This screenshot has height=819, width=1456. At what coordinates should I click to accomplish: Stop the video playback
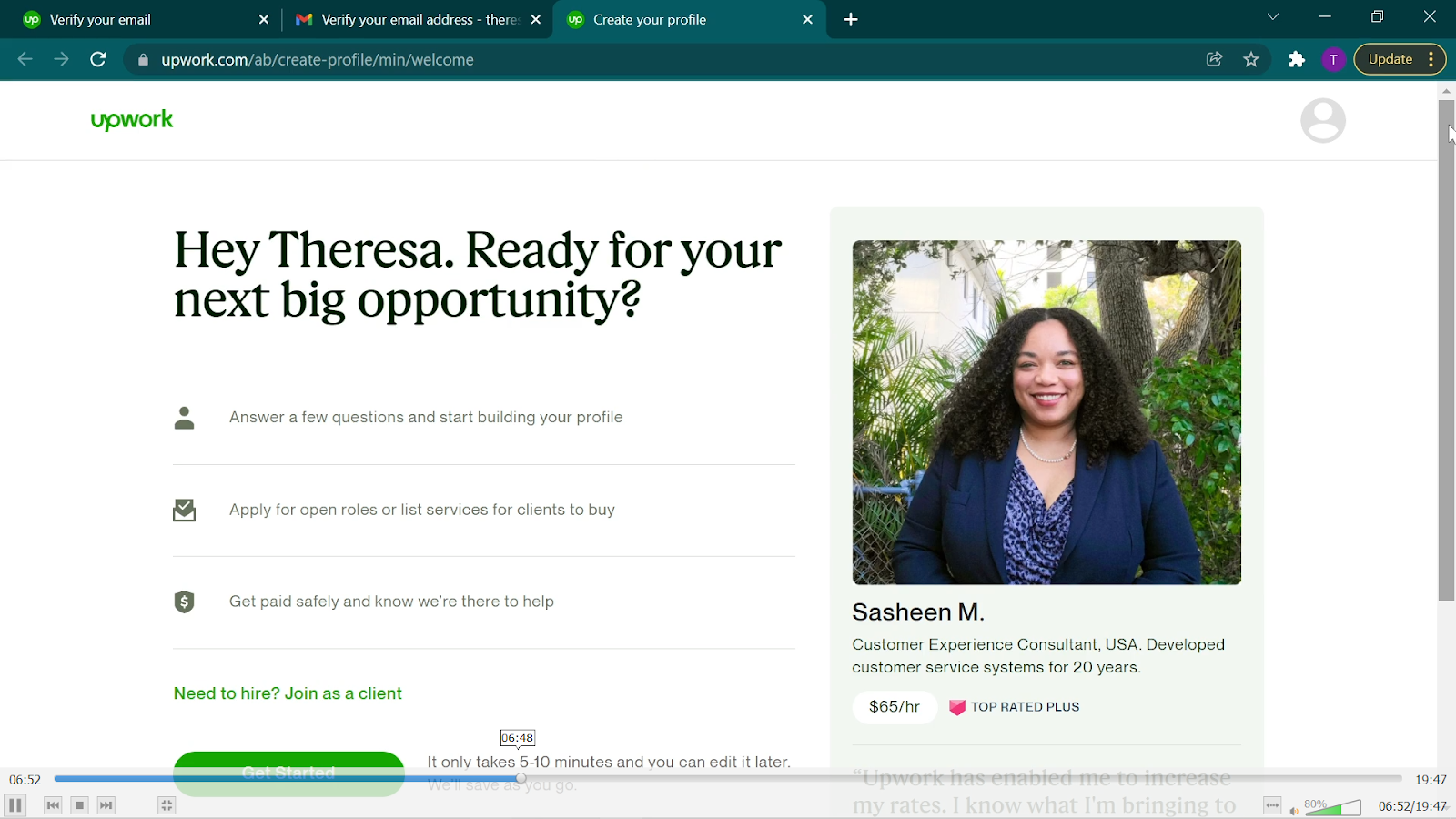coord(79,805)
